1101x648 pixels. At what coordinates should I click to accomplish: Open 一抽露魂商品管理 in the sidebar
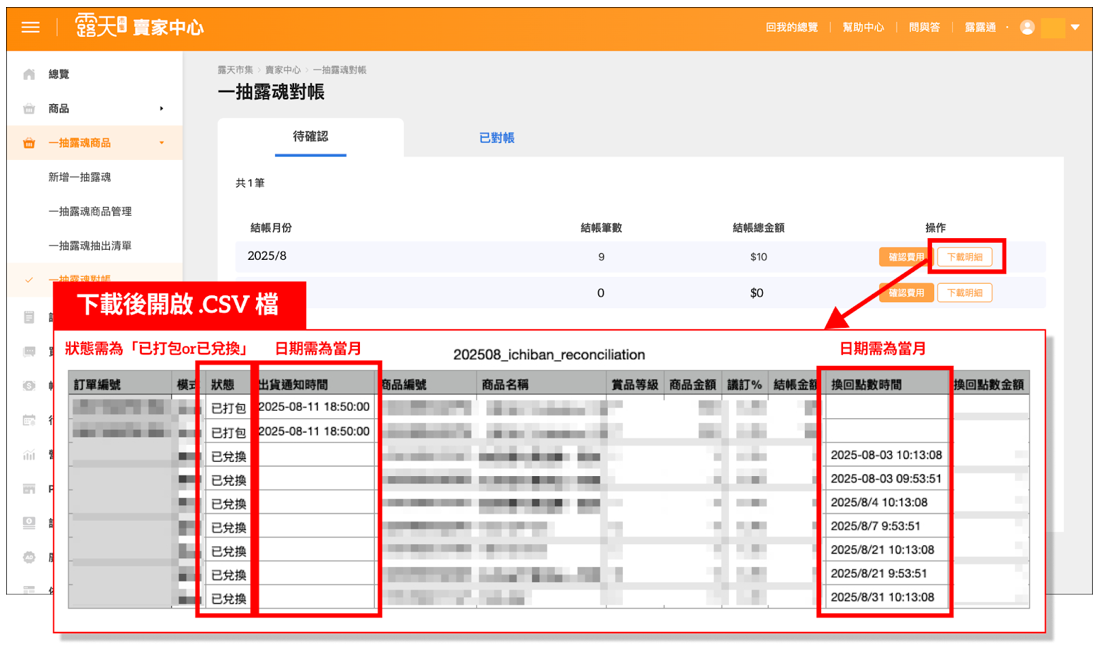pyautogui.click(x=90, y=211)
